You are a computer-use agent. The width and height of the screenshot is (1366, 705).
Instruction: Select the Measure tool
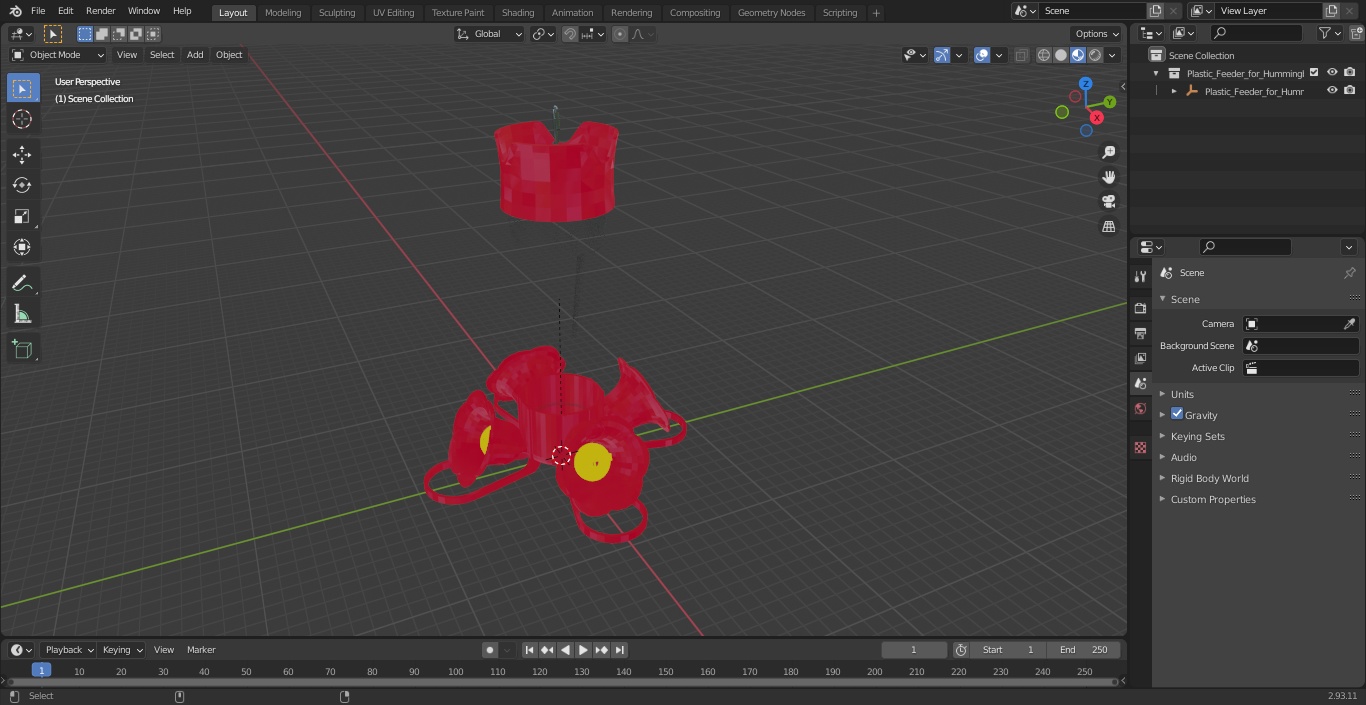23,314
